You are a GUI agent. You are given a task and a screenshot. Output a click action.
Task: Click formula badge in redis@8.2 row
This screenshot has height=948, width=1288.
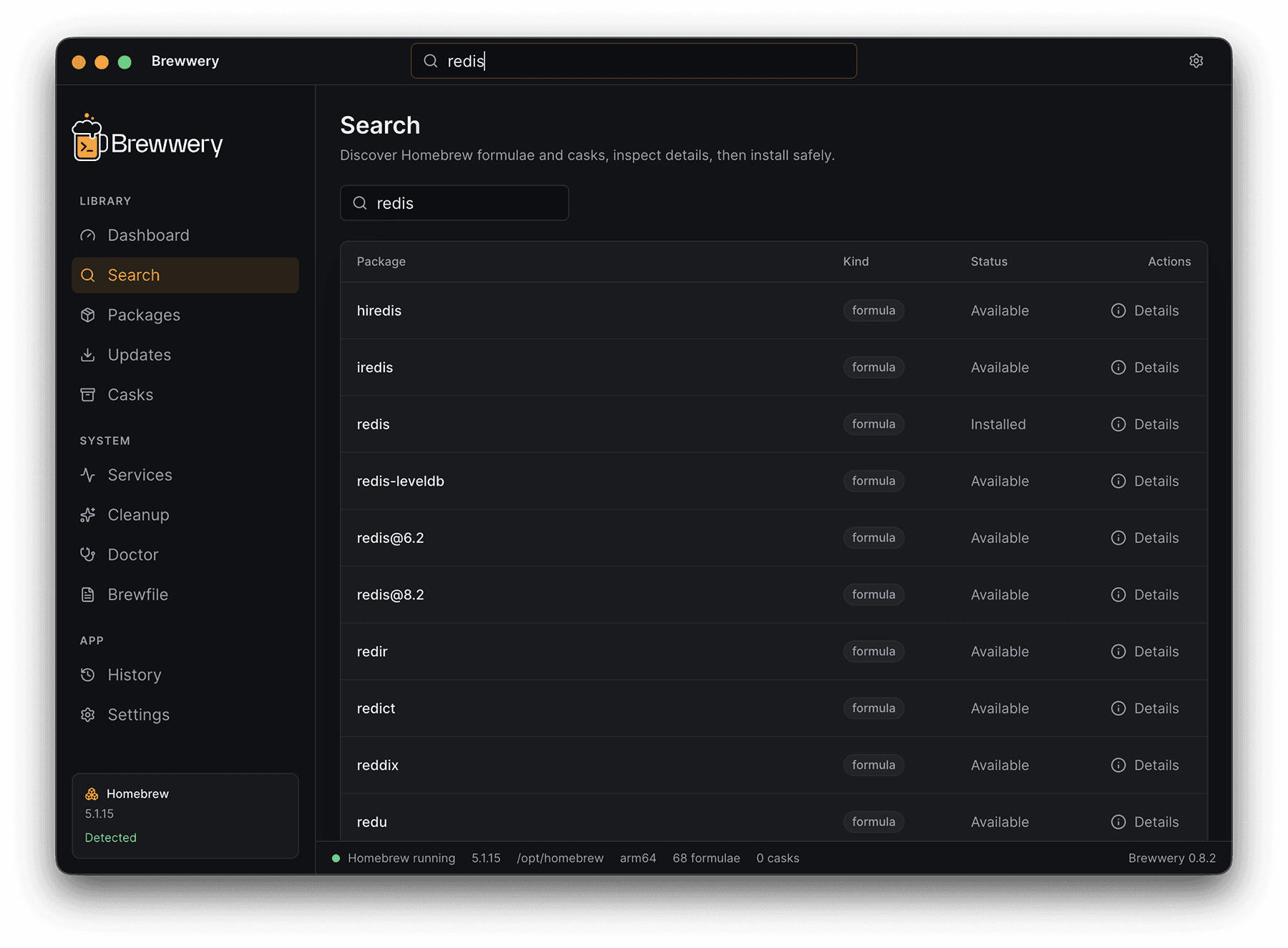tap(874, 595)
